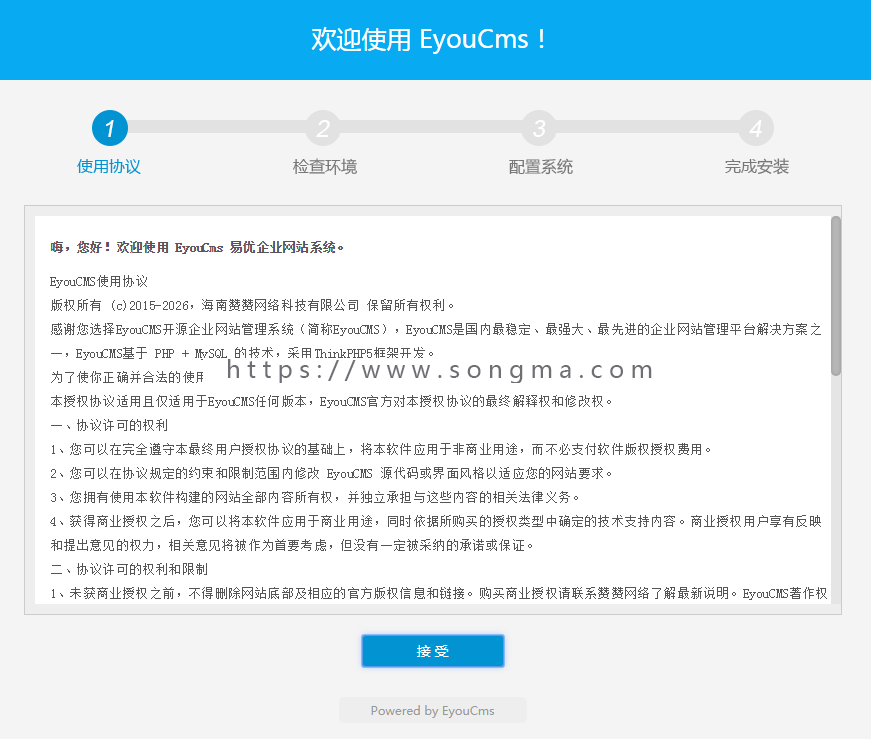Click the 完成安装 step label
This screenshot has height=739, width=871.
coord(757,167)
